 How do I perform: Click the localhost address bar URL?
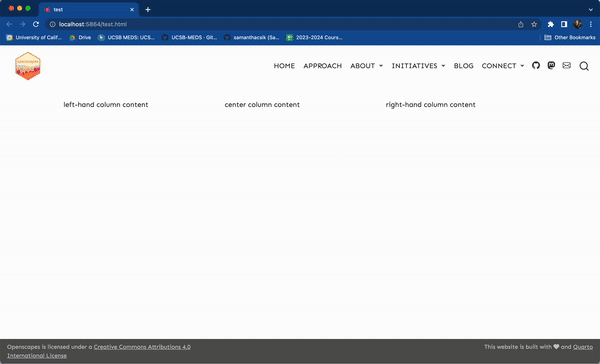[x=93, y=24]
